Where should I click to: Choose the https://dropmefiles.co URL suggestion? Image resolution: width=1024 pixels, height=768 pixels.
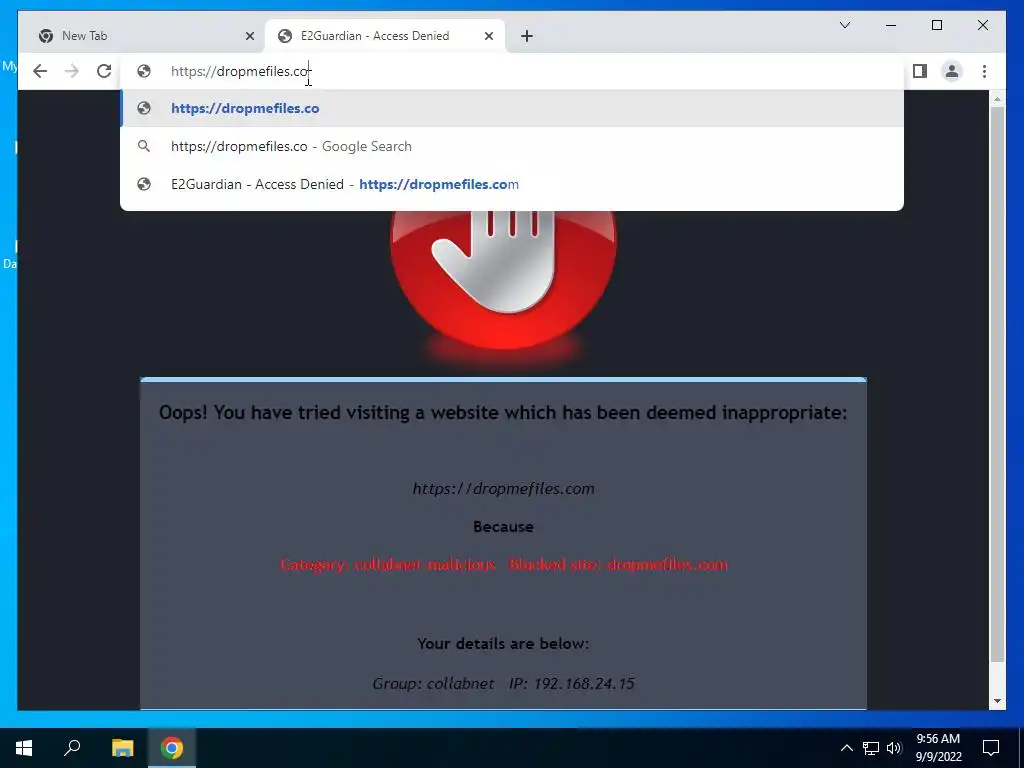pos(512,108)
